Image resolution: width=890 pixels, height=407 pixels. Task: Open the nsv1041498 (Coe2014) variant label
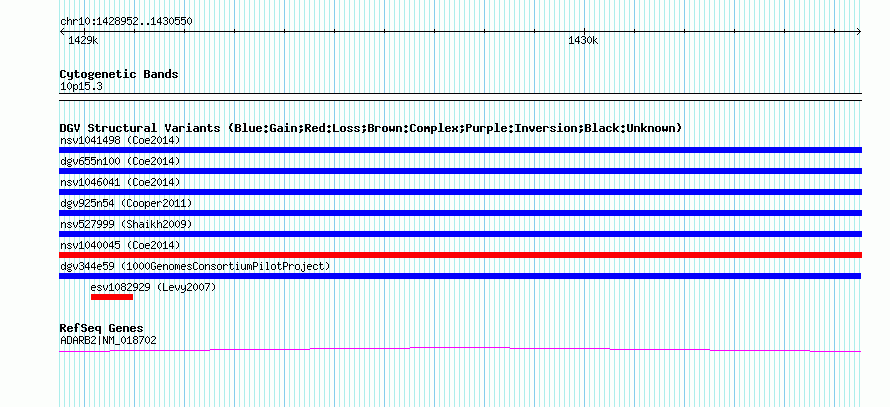[x=120, y=140]
